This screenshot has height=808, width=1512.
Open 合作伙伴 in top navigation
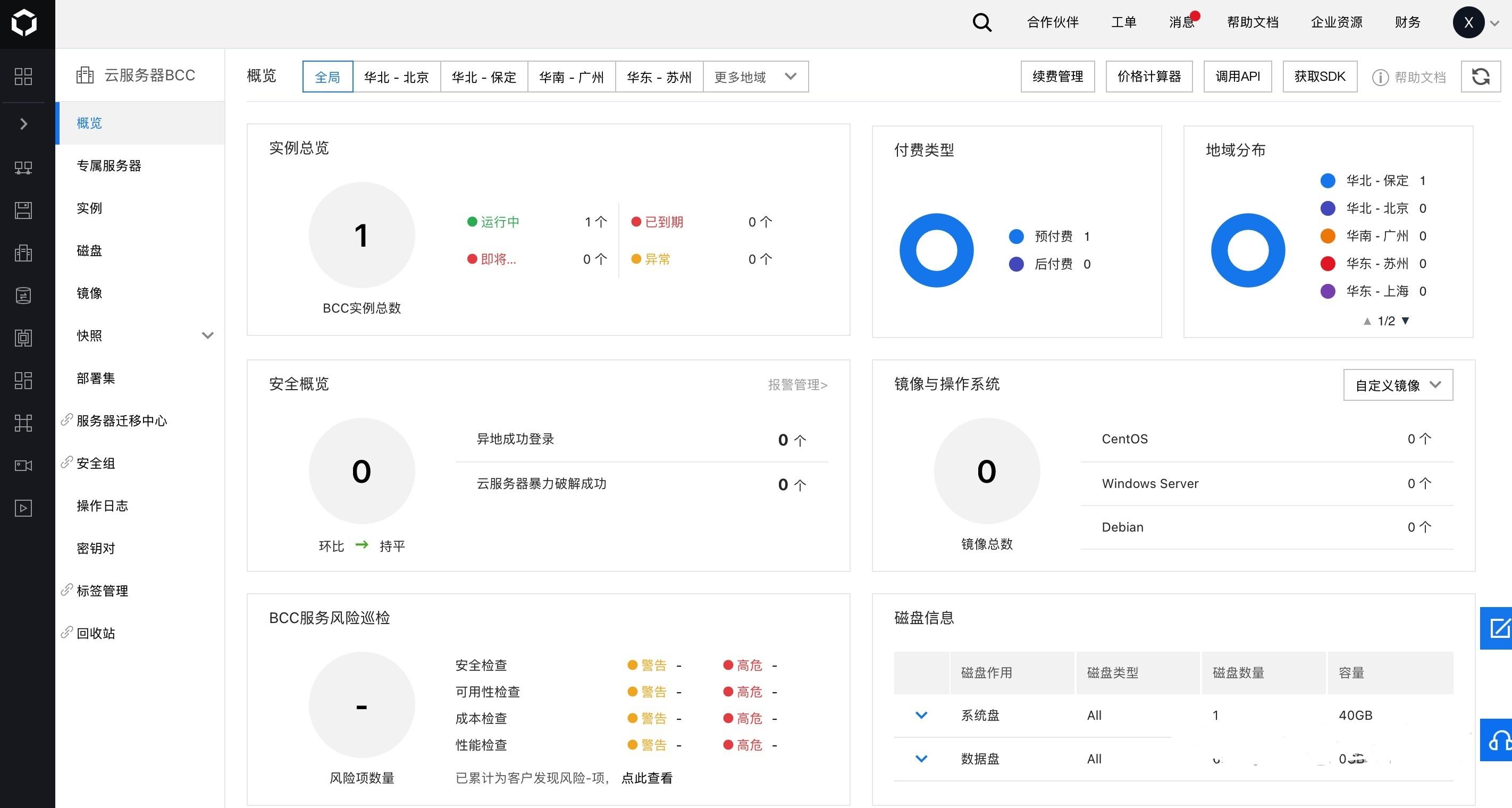(1053, 22)
